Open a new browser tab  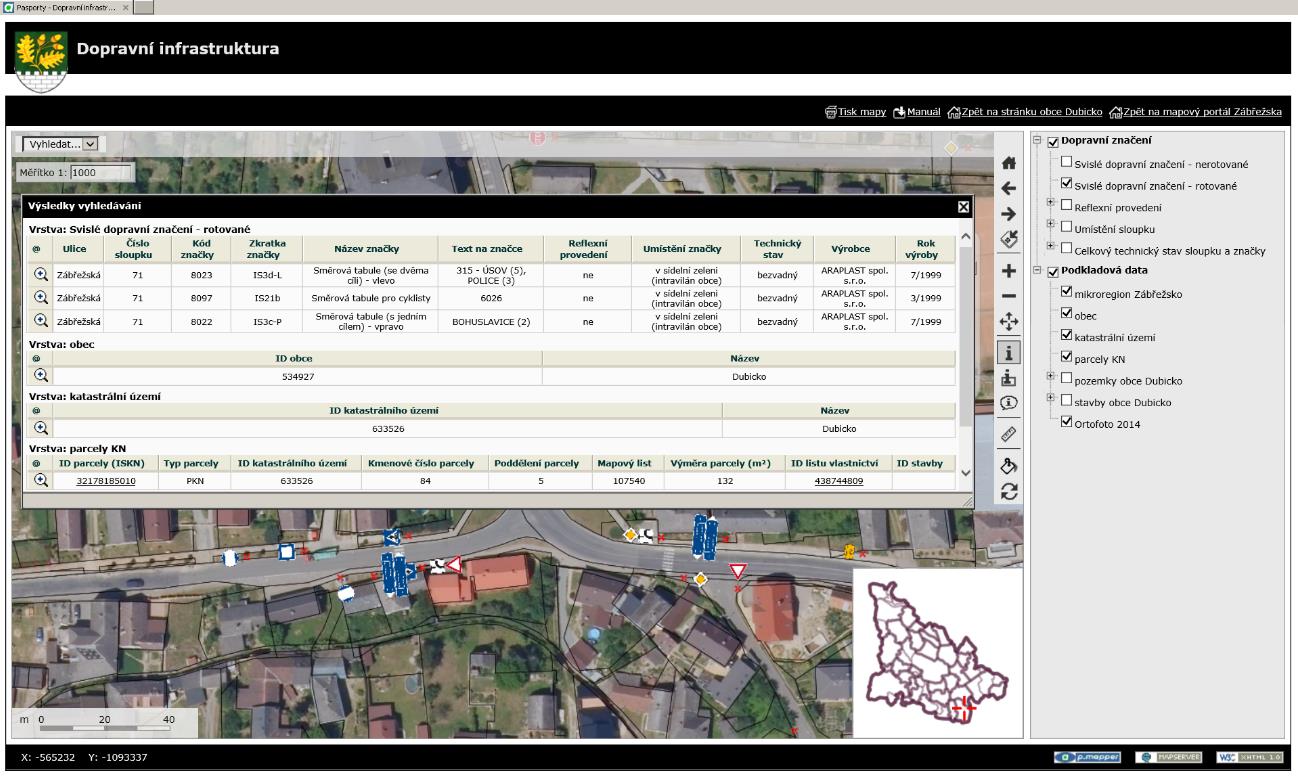(143, 7)
